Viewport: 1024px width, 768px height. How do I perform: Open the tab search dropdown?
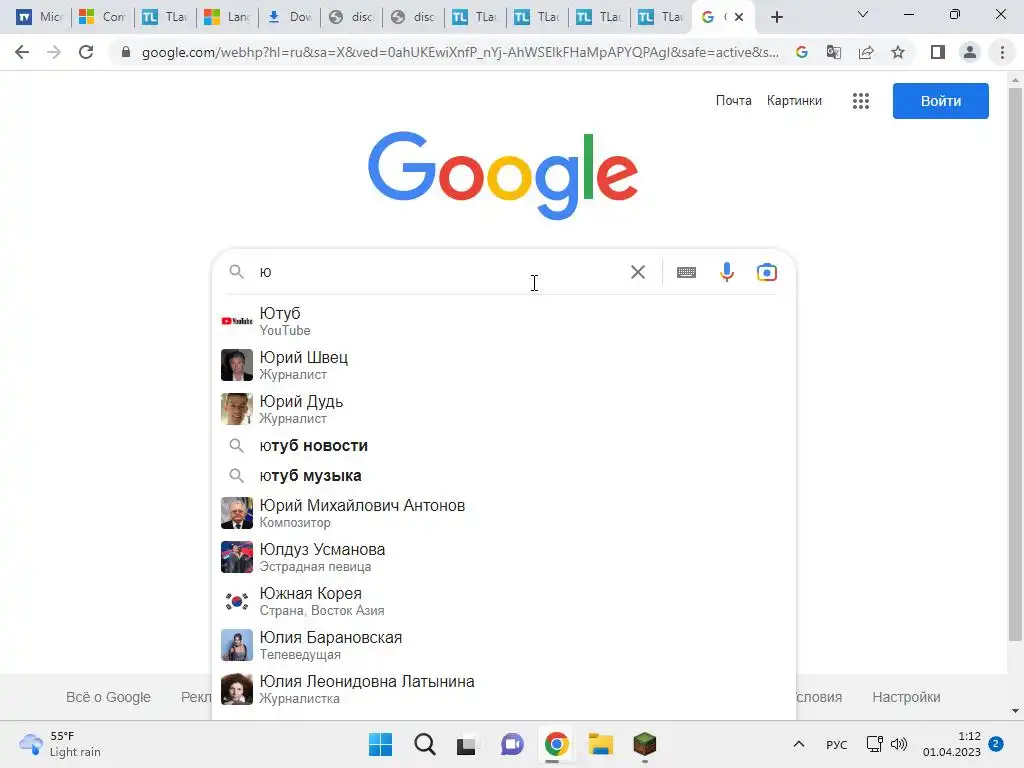[x=863, y=14]
